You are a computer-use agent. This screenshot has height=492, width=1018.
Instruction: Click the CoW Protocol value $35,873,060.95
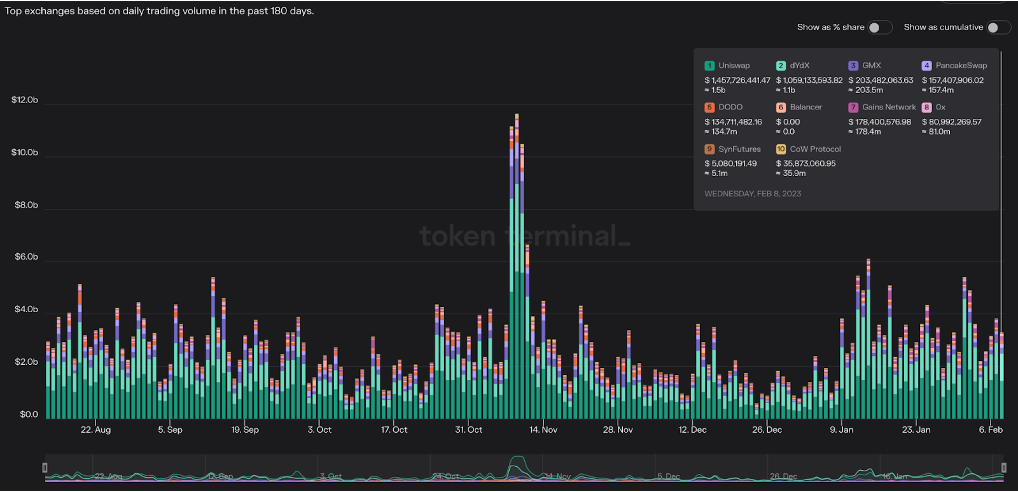pos(806,164)
